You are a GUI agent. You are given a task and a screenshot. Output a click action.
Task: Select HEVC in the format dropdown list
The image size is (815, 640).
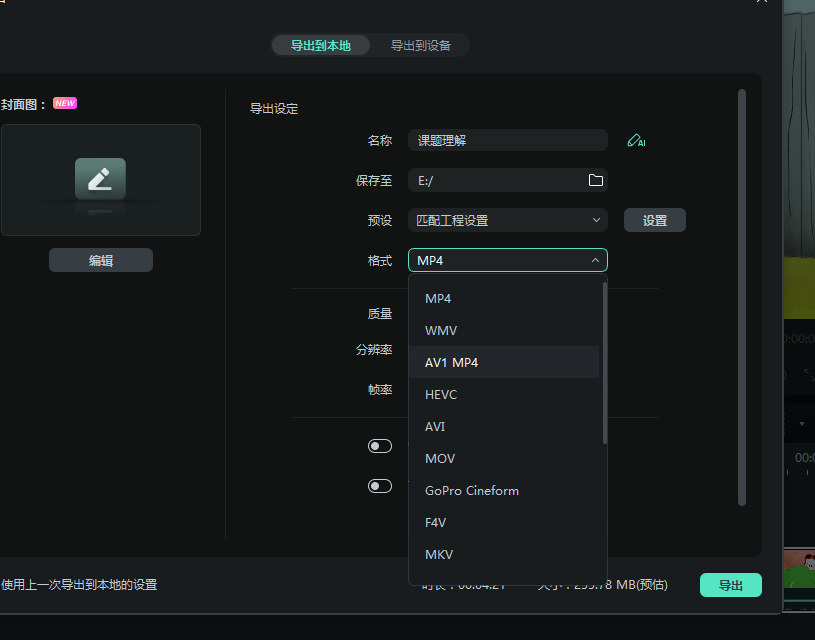[x=441, y=394]
